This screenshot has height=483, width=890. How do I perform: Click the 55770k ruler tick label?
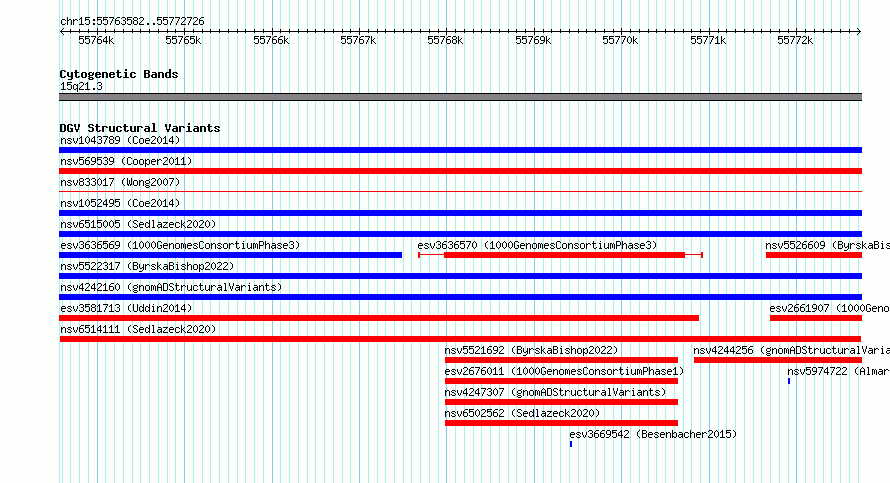620,40
